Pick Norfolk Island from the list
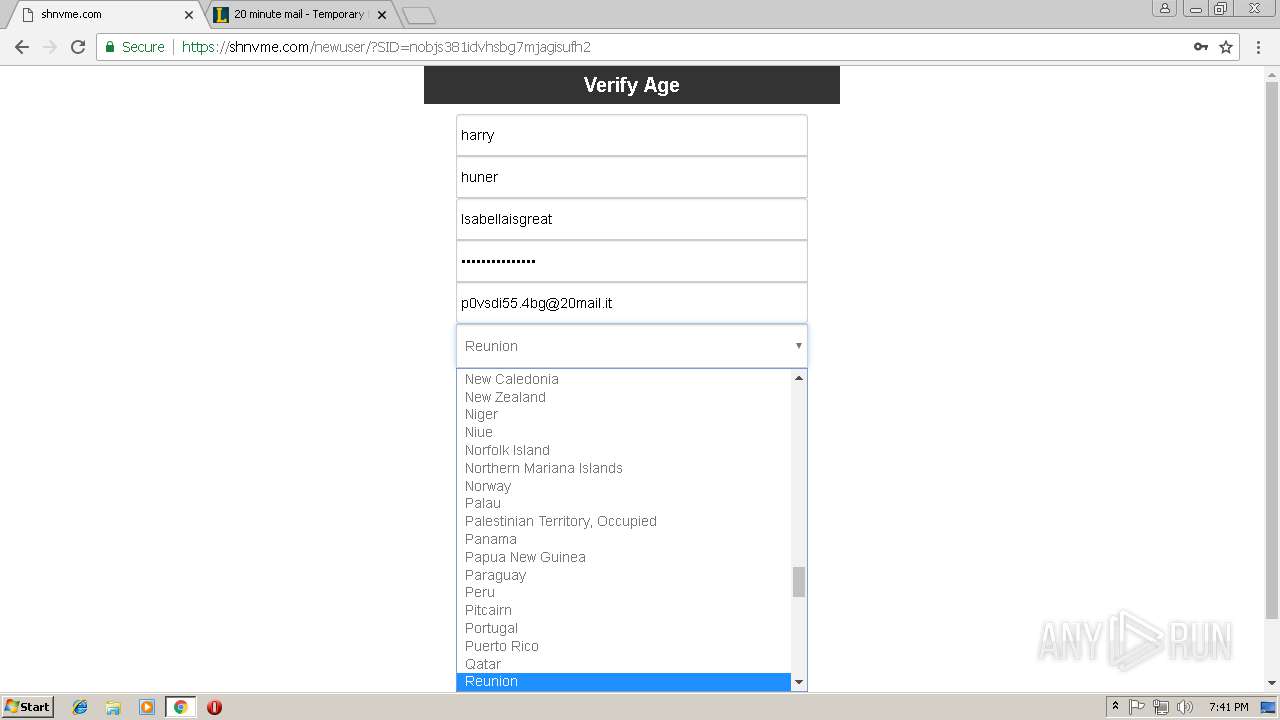The image size is (1280, 720). coord(624,450)
